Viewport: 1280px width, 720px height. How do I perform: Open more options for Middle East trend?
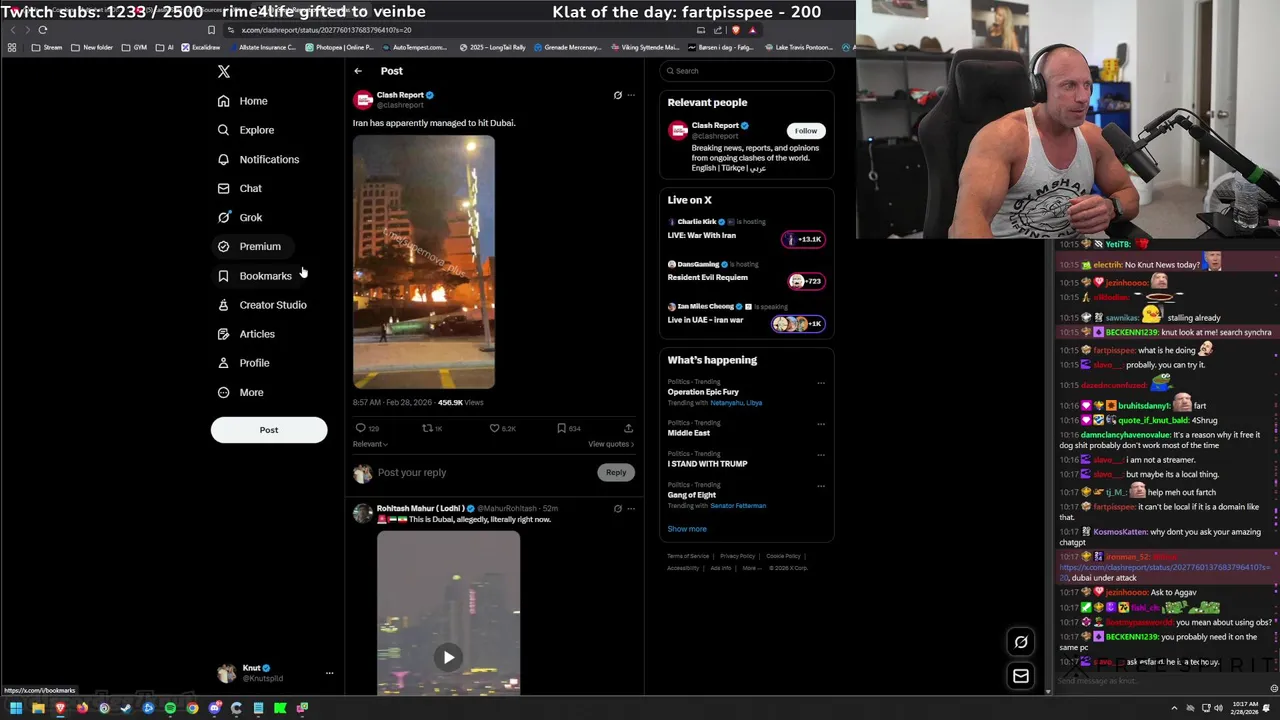coord(821,423)
